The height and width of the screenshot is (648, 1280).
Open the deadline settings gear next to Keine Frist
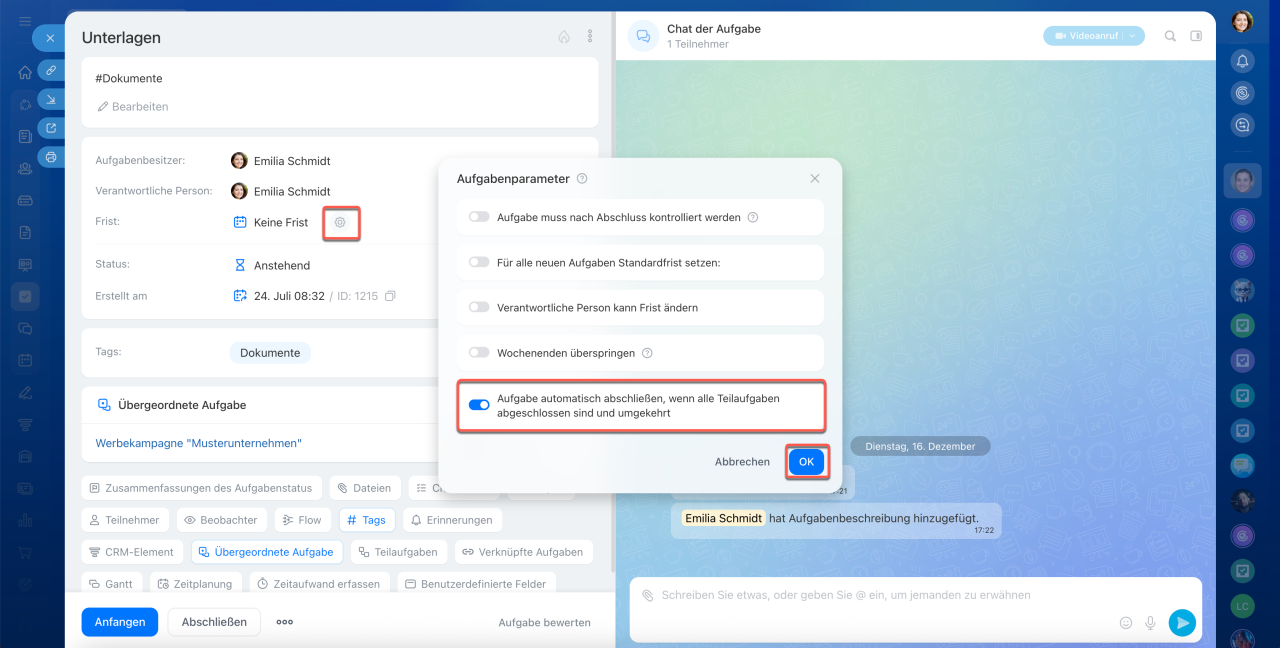coord(340,222)
